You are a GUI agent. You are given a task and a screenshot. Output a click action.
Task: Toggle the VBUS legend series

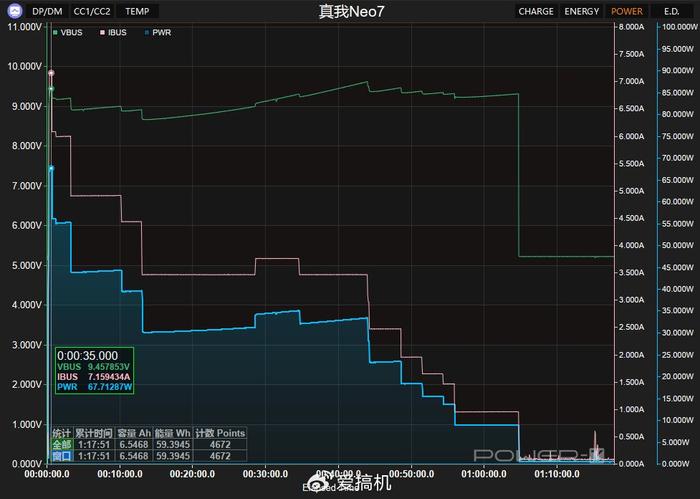(x=67, y=32)
